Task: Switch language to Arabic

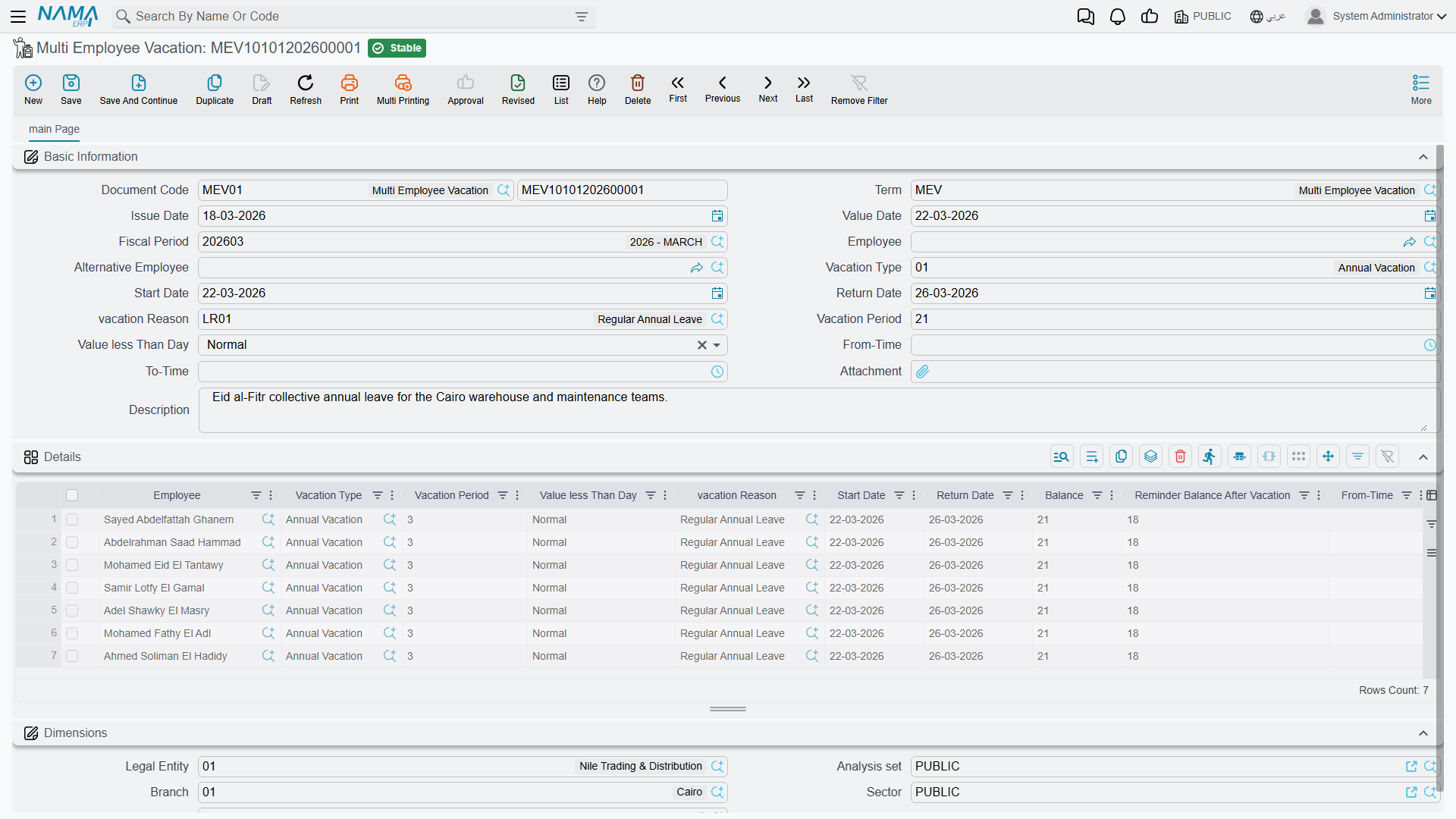Action: 1268,17
